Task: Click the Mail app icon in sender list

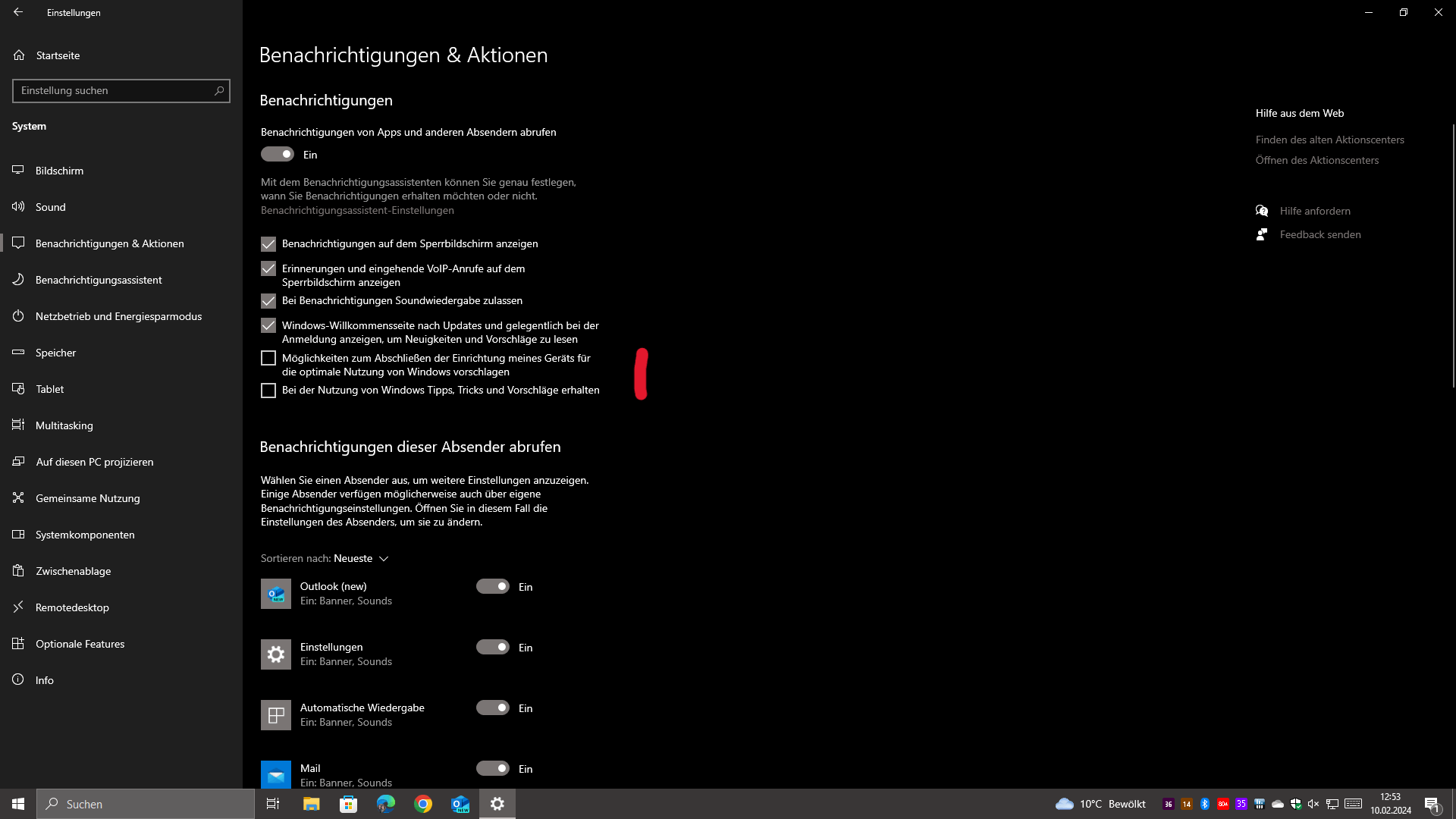Action: (x=275, y=774)
